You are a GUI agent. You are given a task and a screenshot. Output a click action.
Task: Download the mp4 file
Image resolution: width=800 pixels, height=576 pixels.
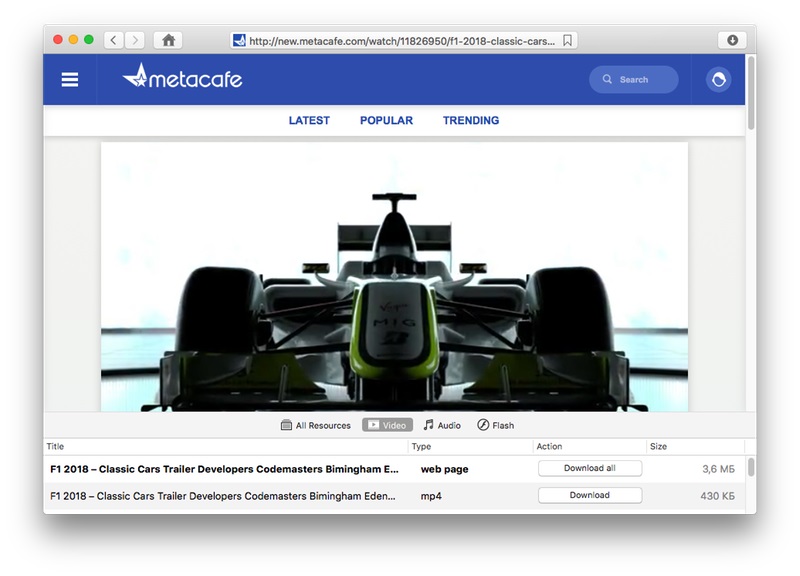[590, 495]
